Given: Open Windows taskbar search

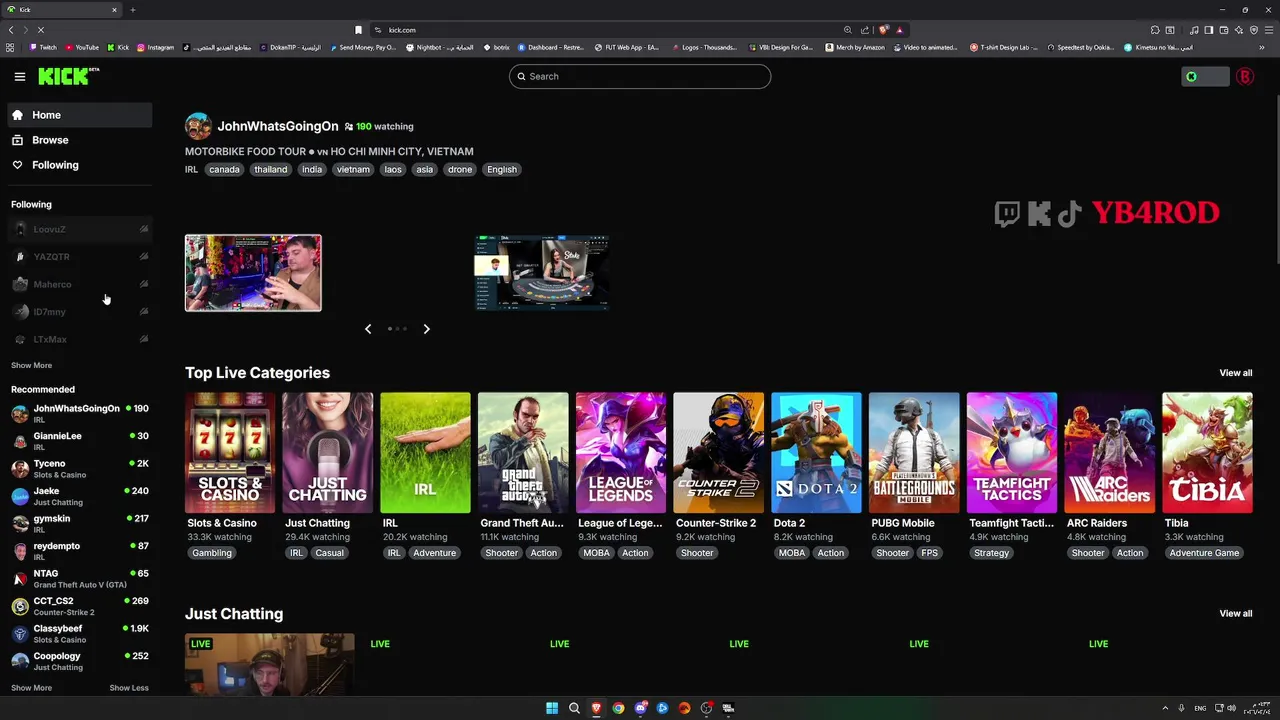Looking at the screenshot, I should (574, 708).
